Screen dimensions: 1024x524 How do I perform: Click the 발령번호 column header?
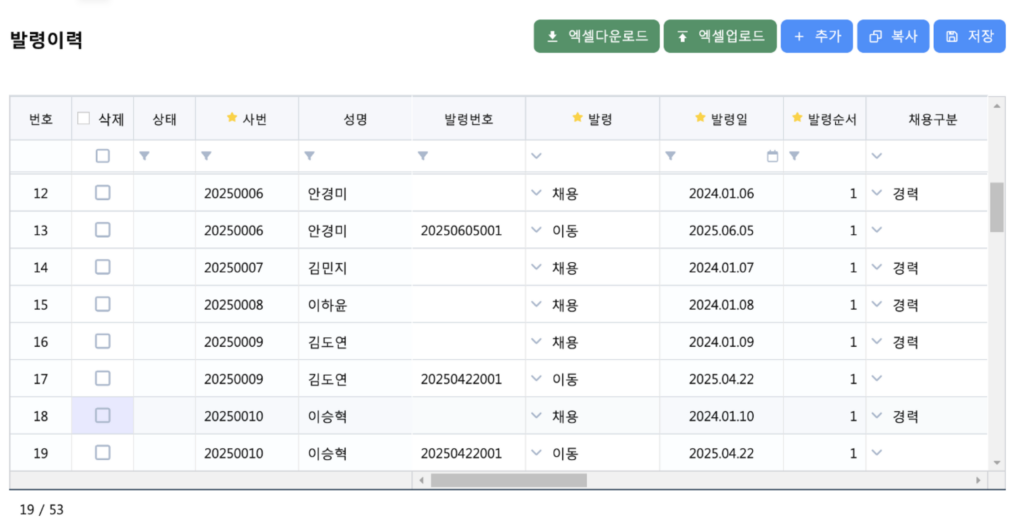(469, 119)
